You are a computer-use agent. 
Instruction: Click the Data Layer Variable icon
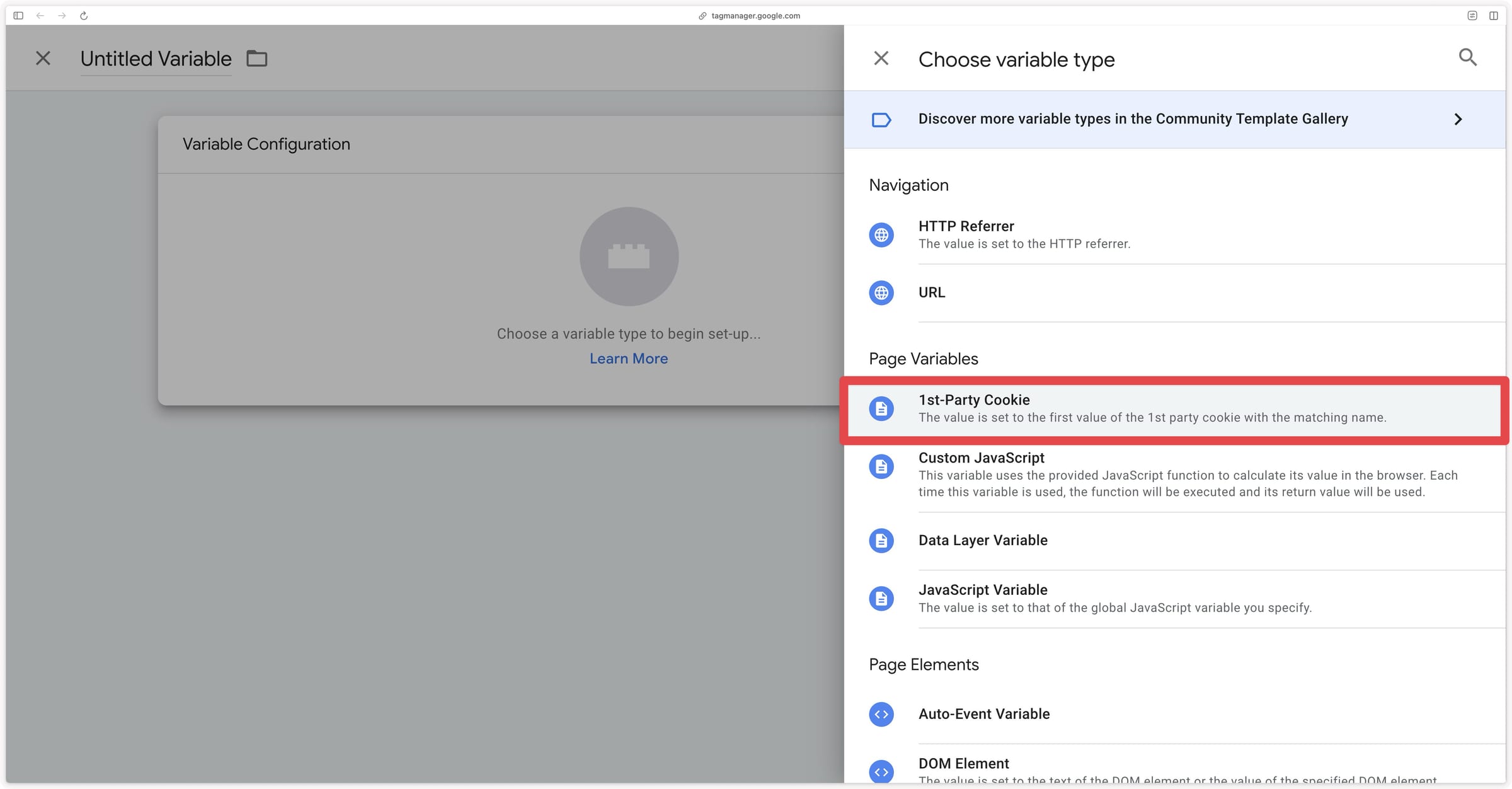(881, 541)
